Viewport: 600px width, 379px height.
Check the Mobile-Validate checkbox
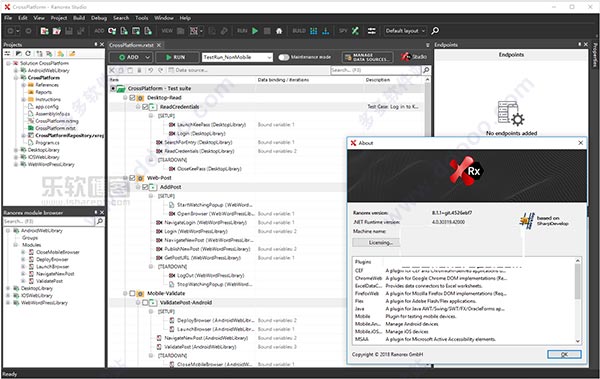coord(132,293)
